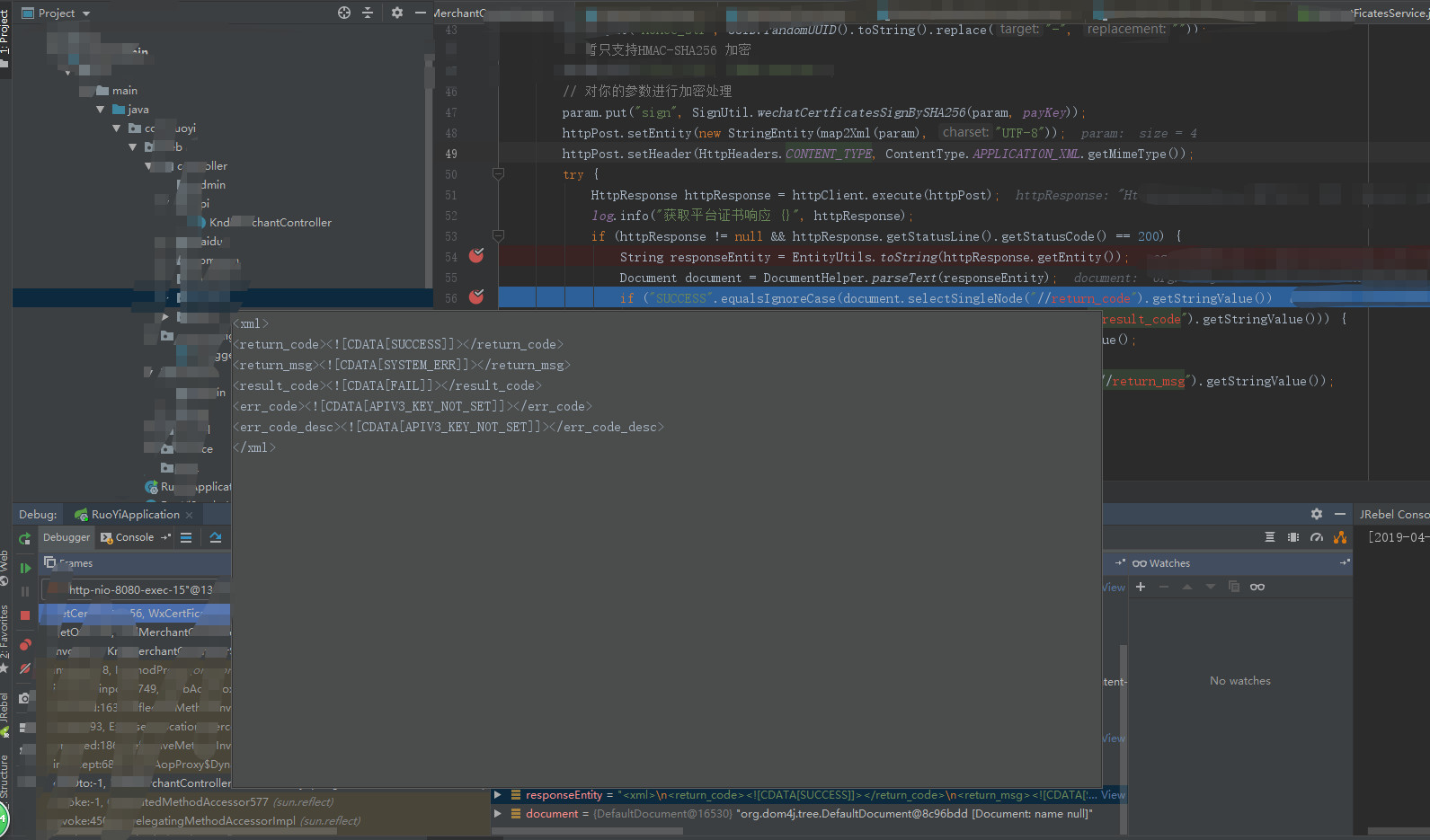
Task: Stop the debug session with red square
Action: tap(25, 615)
